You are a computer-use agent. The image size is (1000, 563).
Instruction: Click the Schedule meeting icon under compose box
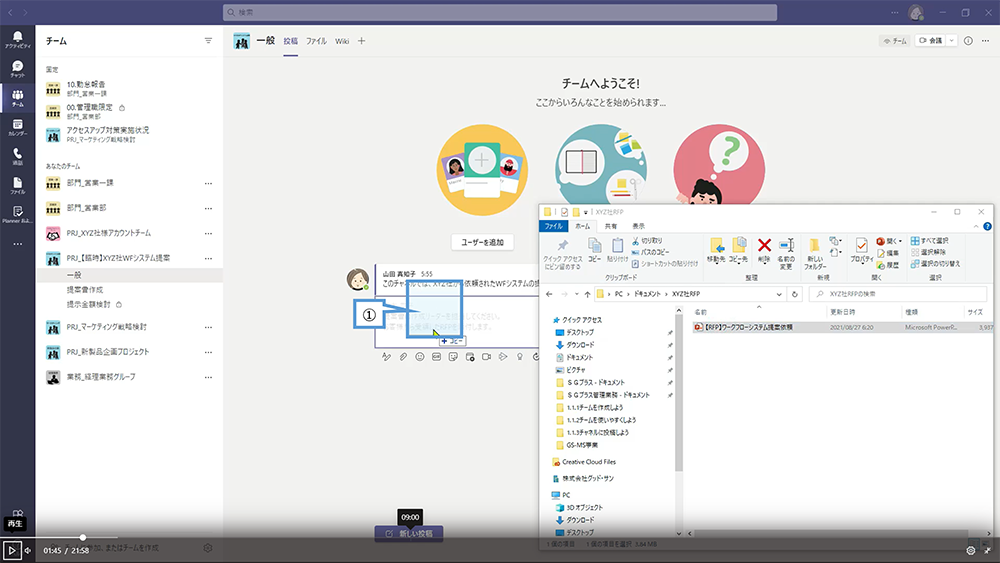point(470,357)
